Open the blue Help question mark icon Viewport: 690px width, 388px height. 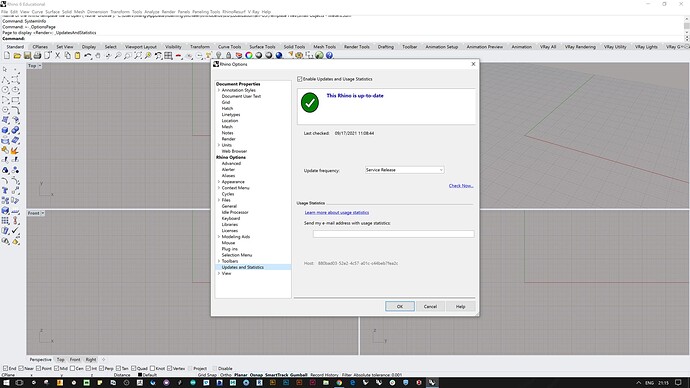pyautogui.click(x=329, y=55)
